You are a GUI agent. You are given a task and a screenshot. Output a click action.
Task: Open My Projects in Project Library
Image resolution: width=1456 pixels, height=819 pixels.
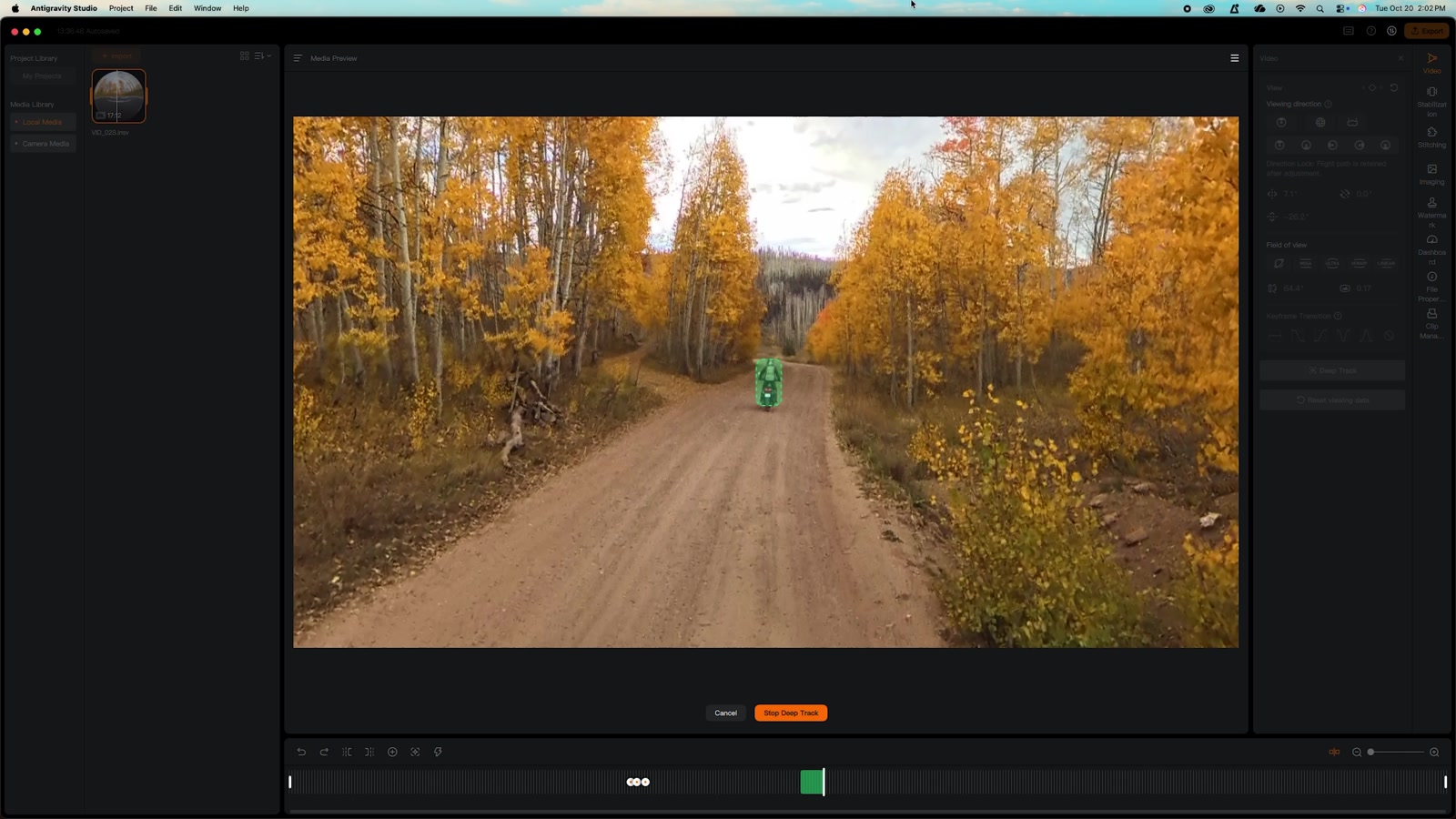tap(42, 76)
